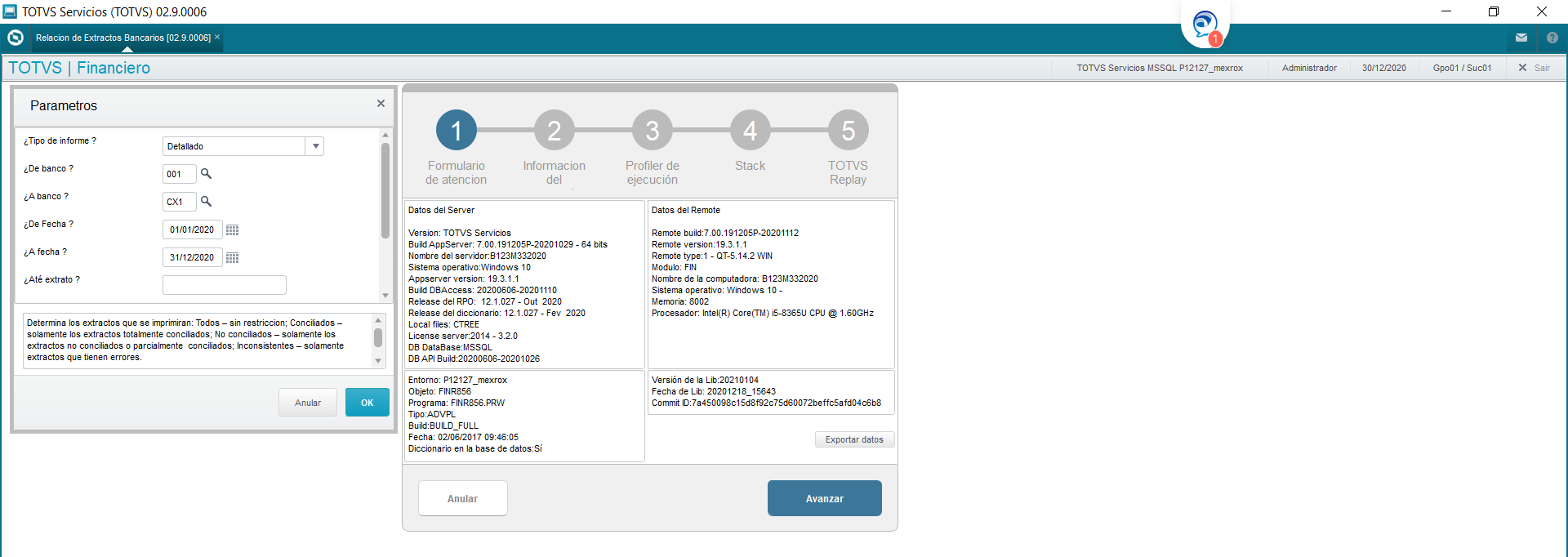This screenshot has height=557, width=1568.
Task: Click the ¿Tipo de informe ? label
Action: (60, 140)
